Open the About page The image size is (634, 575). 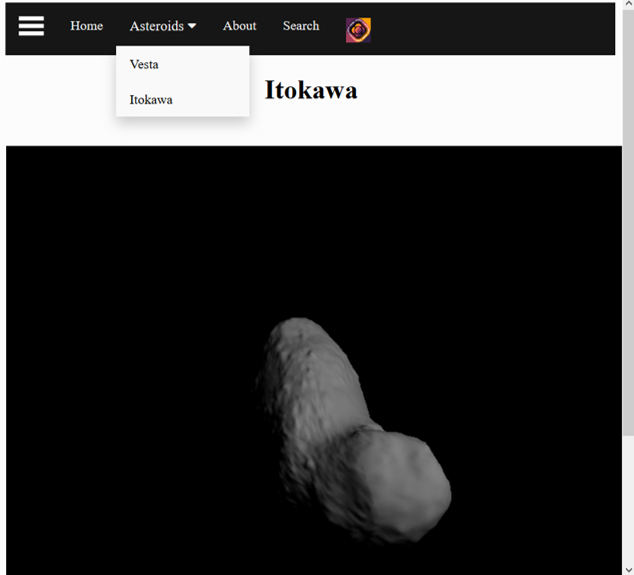click(x=239, y=26)
